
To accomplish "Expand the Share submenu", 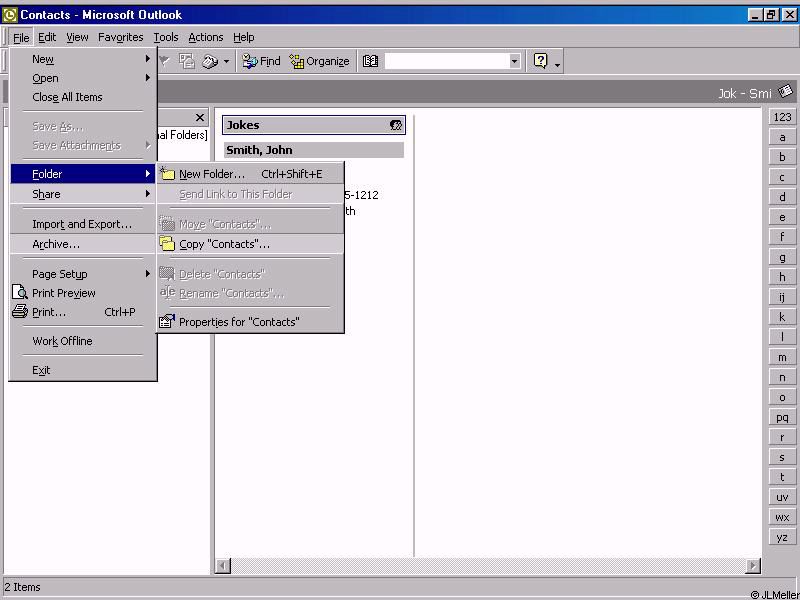I will 83,194.
